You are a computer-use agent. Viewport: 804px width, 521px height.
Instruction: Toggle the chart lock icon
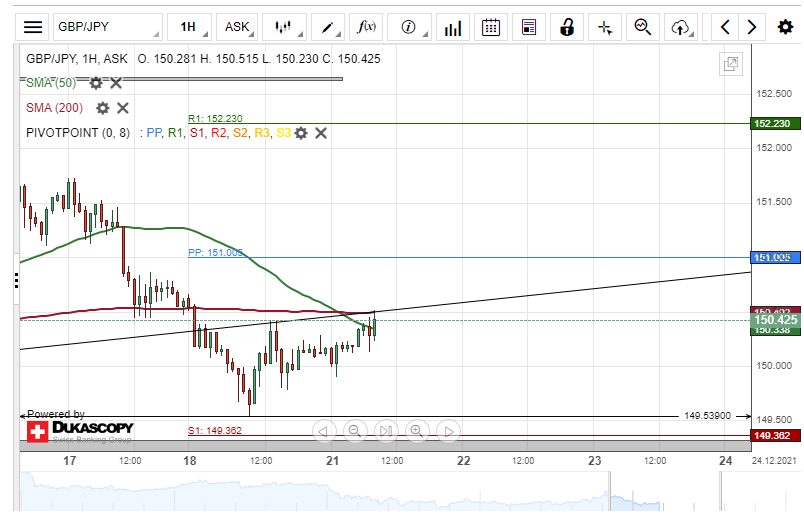(x=567, y=27)
